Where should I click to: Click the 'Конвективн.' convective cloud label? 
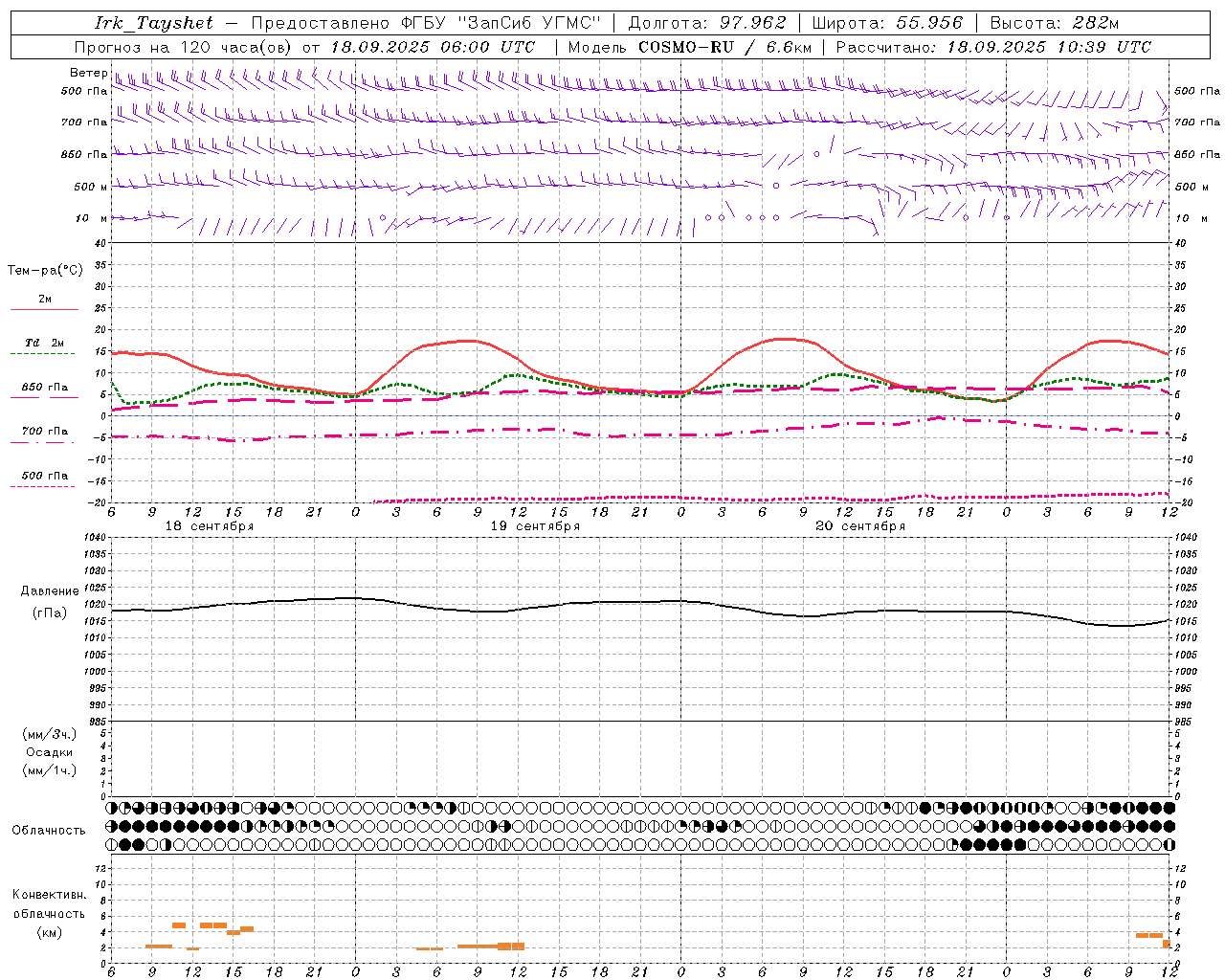tap(49, 895)
